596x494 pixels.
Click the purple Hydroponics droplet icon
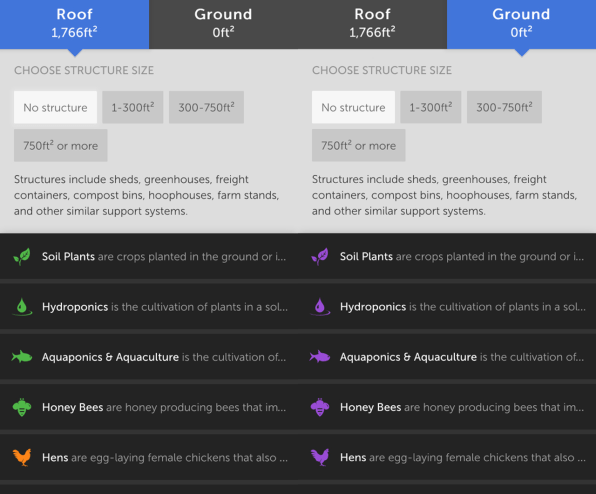320,307
